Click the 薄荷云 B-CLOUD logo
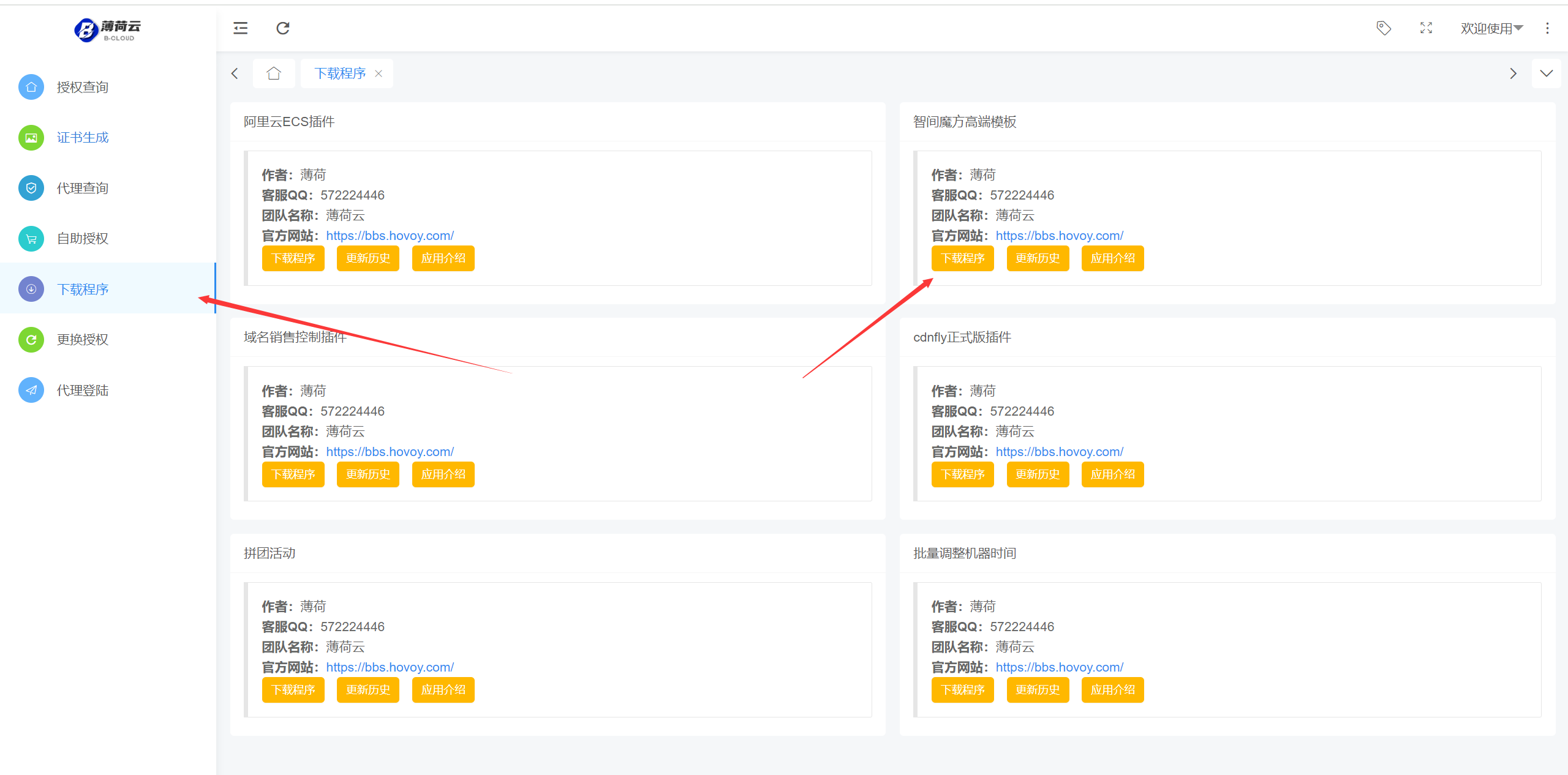 [x=108, y=29]
